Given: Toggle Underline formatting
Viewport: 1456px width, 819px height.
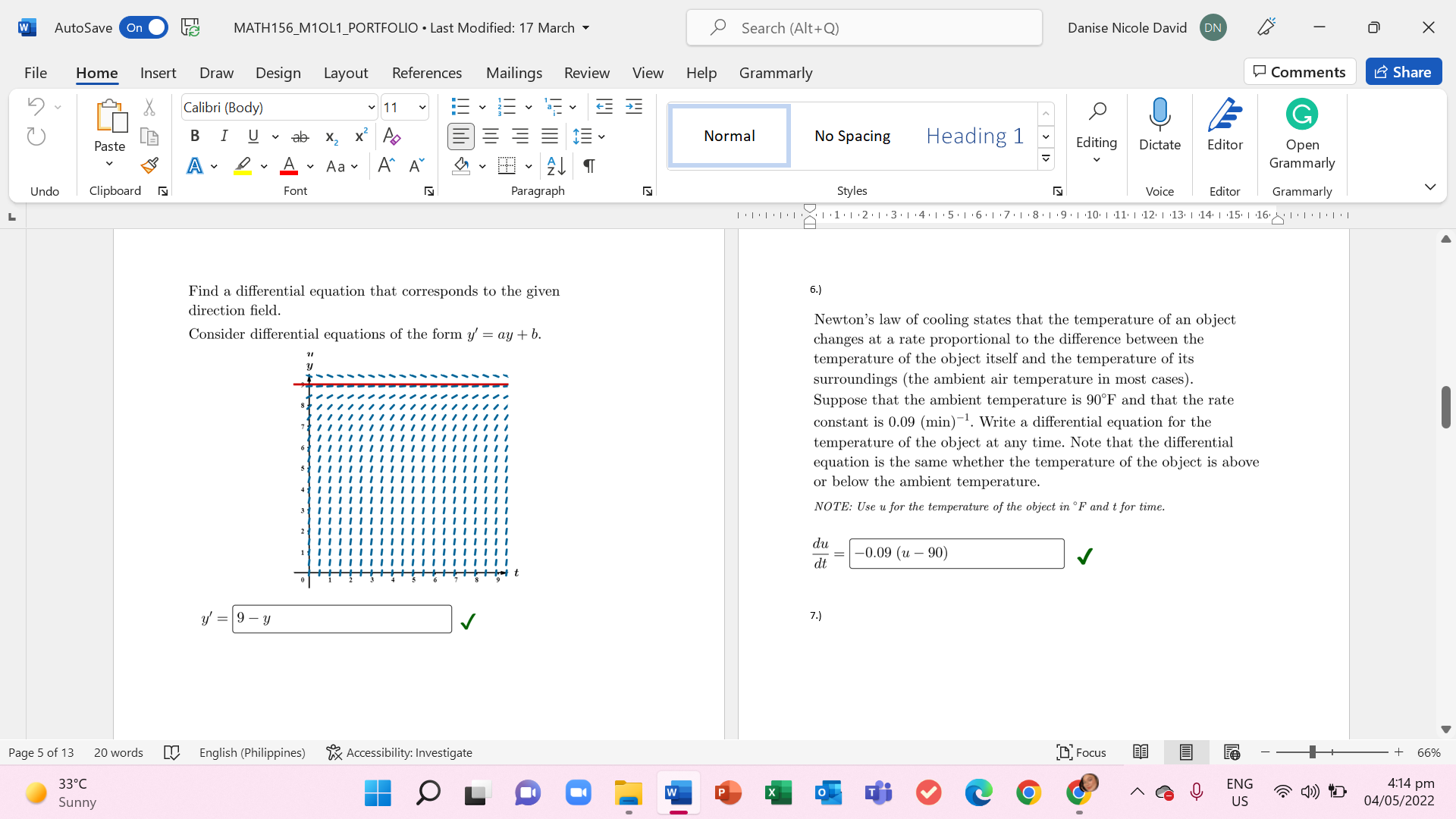Looking at the screenshot, I should [253, 136].
